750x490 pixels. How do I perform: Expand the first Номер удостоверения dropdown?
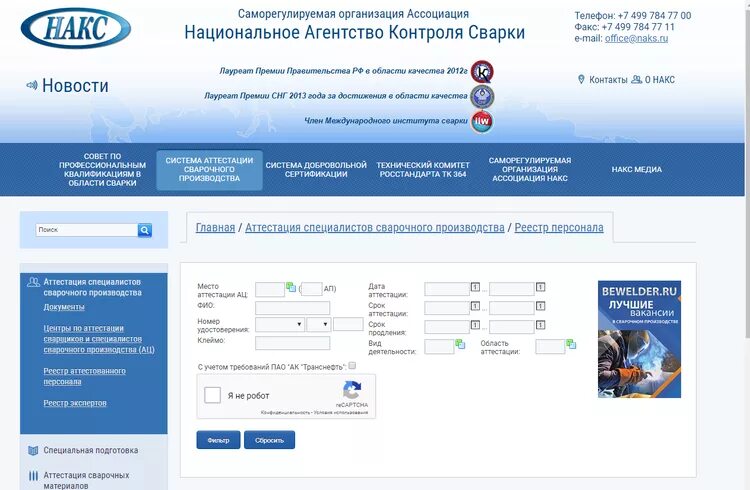click(x=280, y=324)
